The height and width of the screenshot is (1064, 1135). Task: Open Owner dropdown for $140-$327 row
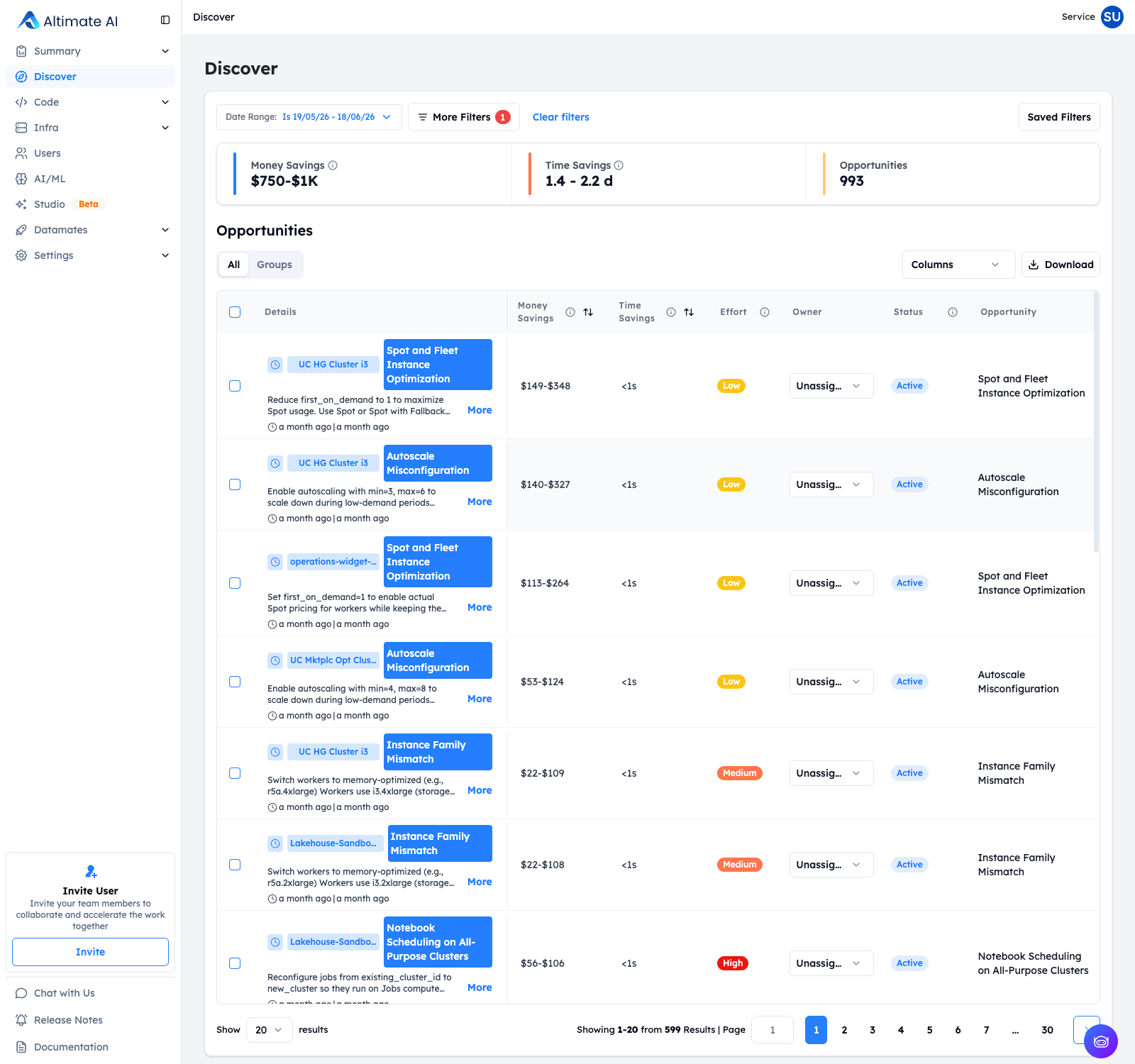pos(831,484)
